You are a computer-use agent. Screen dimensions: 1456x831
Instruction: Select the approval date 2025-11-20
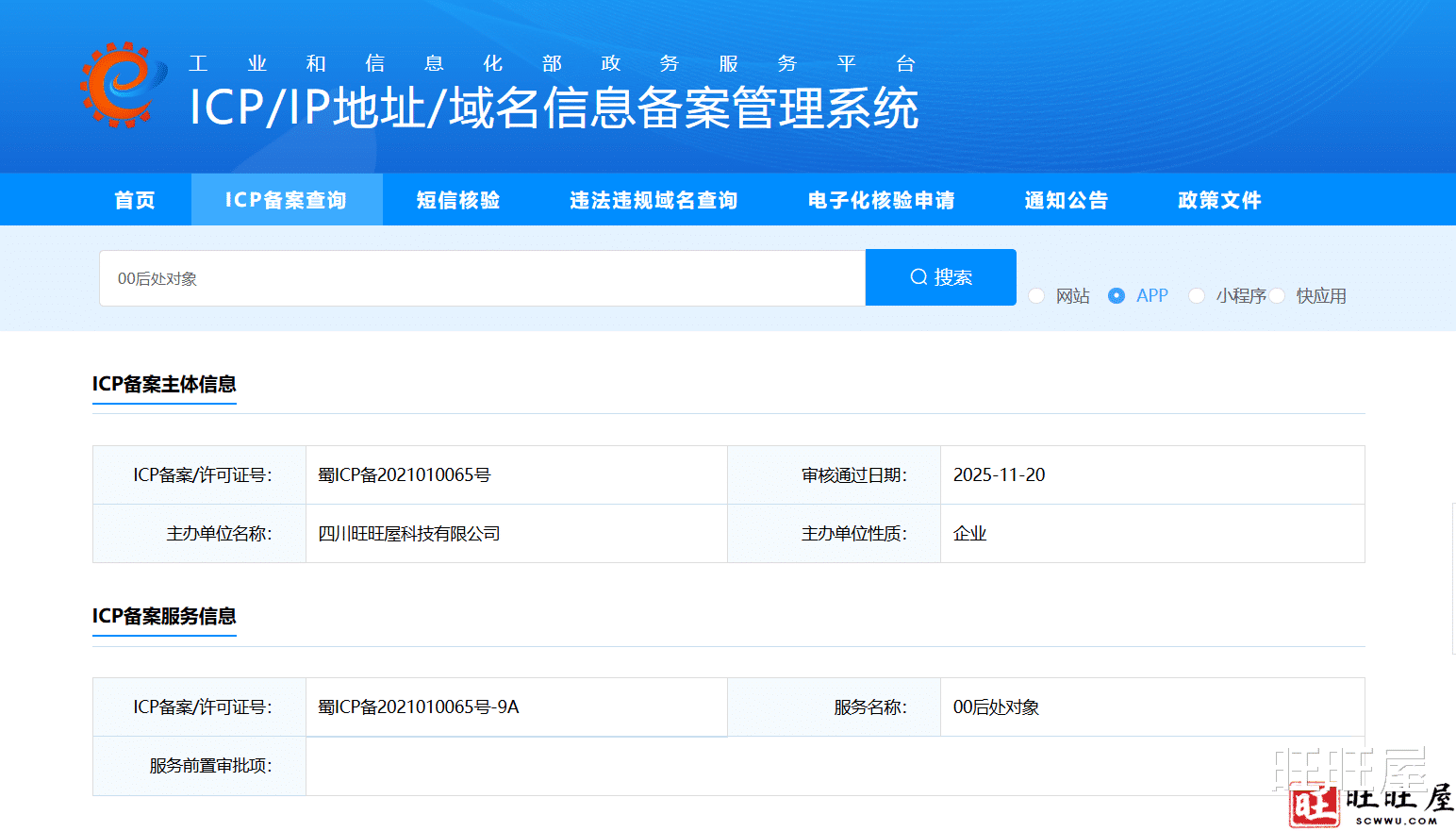coord(1000,474)
